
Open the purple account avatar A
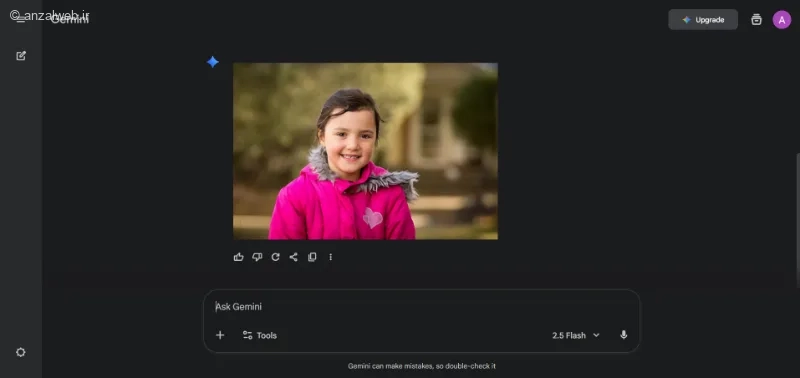(x=782, y=19)
